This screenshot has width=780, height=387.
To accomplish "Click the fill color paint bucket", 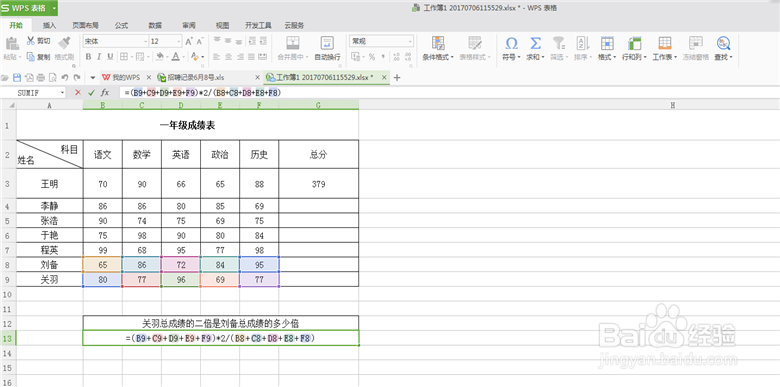I will (x=160, y=57).
